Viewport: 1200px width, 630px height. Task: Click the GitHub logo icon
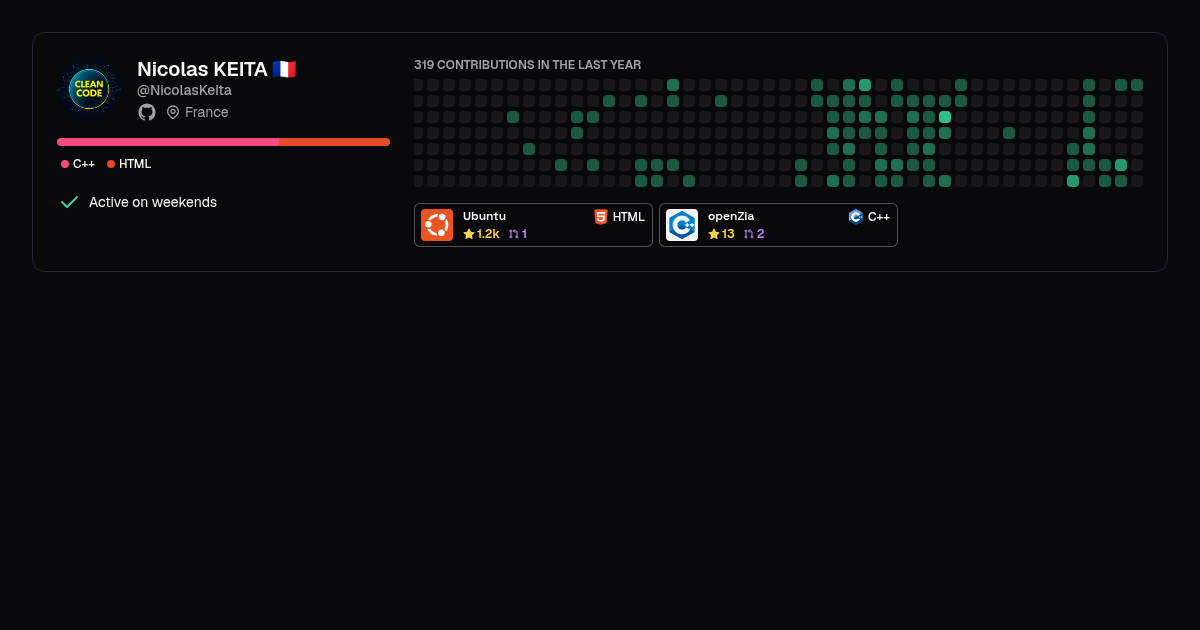pos(147,112)
